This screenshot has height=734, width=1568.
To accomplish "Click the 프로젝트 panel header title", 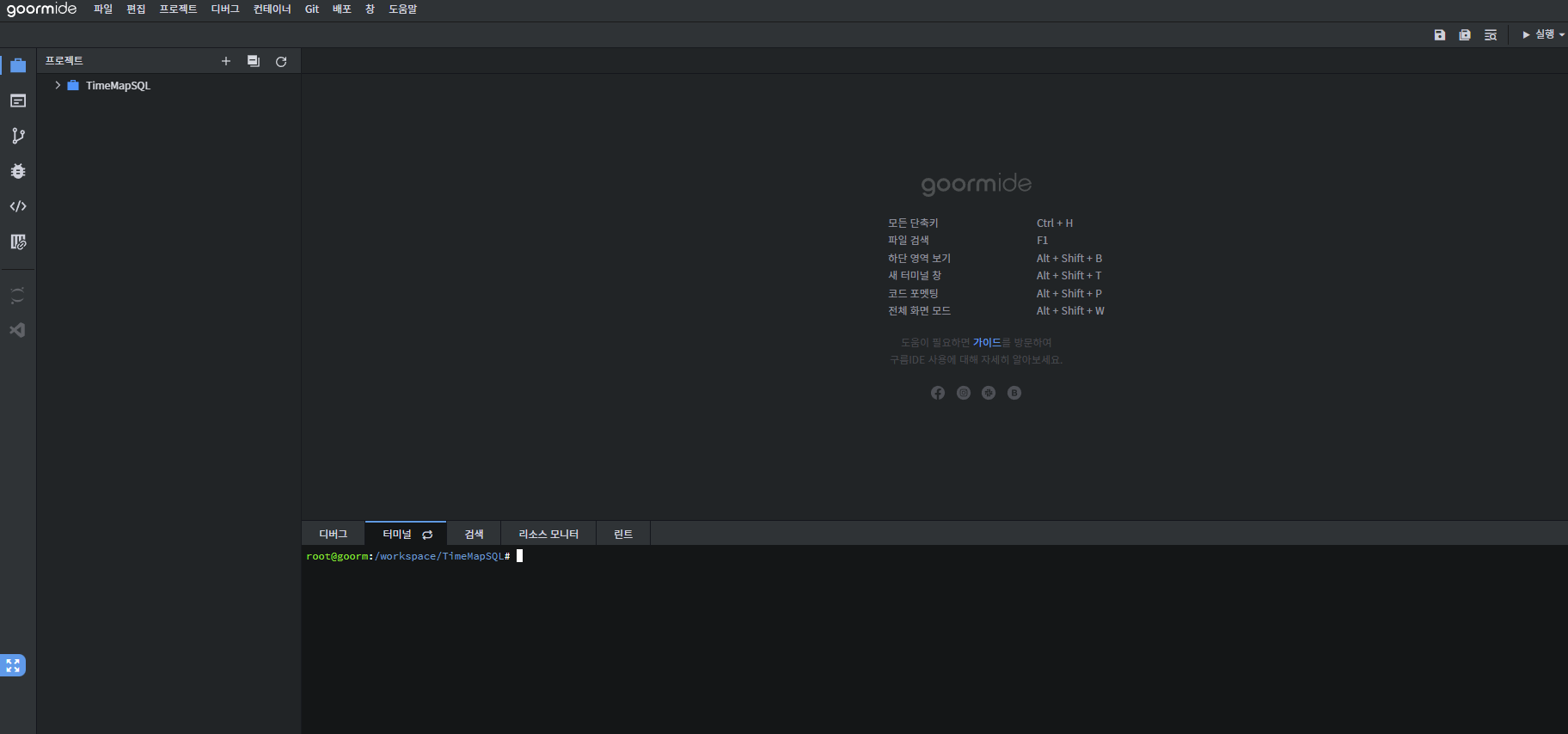I will tap(64, 61).
